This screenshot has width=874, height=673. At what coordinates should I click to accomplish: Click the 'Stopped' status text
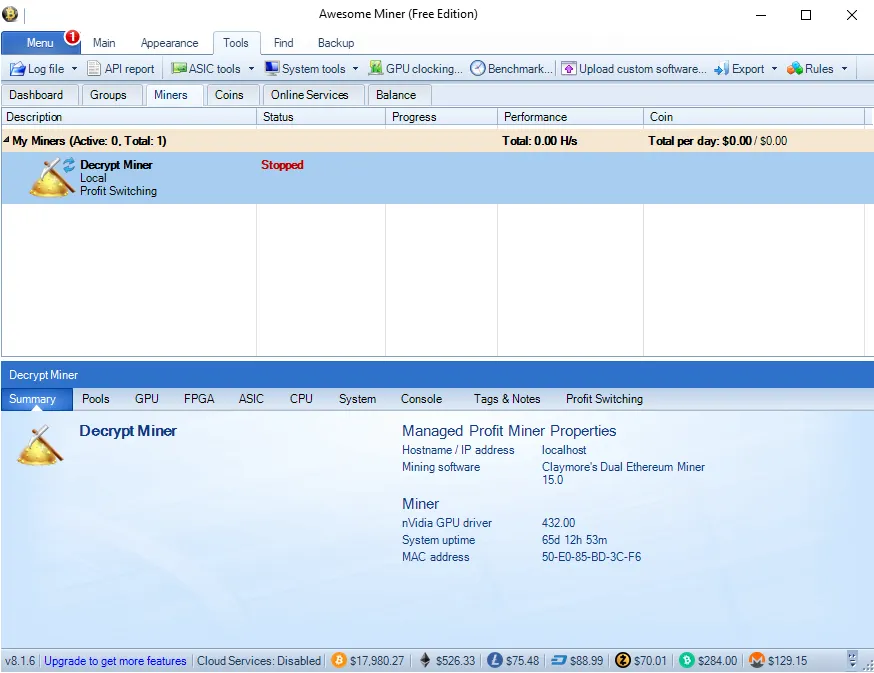(282, 164)
